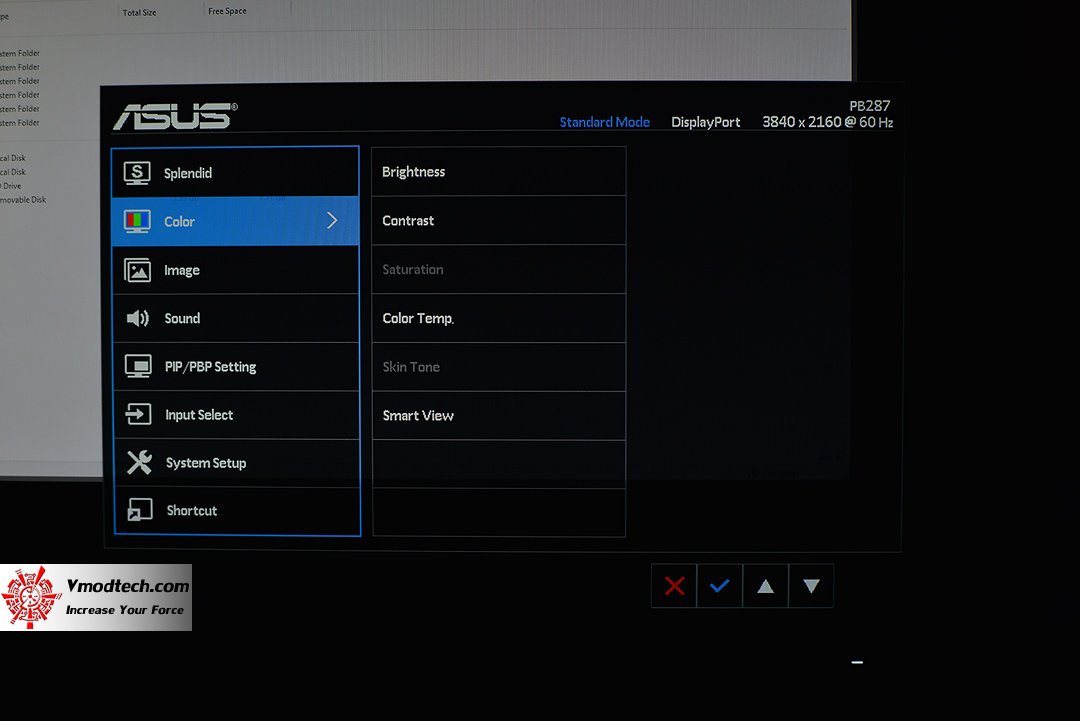Open the System Setup menu
The width and height of the screenshot is (1080, 721).
point(236,463)
